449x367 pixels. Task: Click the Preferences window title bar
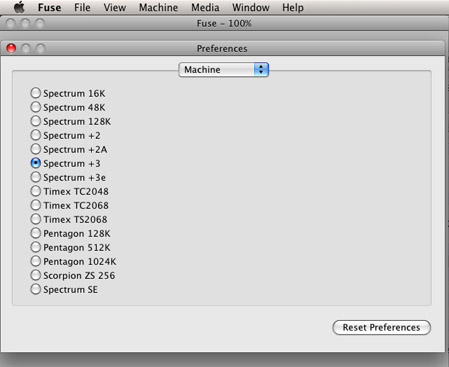click(x=222, y=49)
